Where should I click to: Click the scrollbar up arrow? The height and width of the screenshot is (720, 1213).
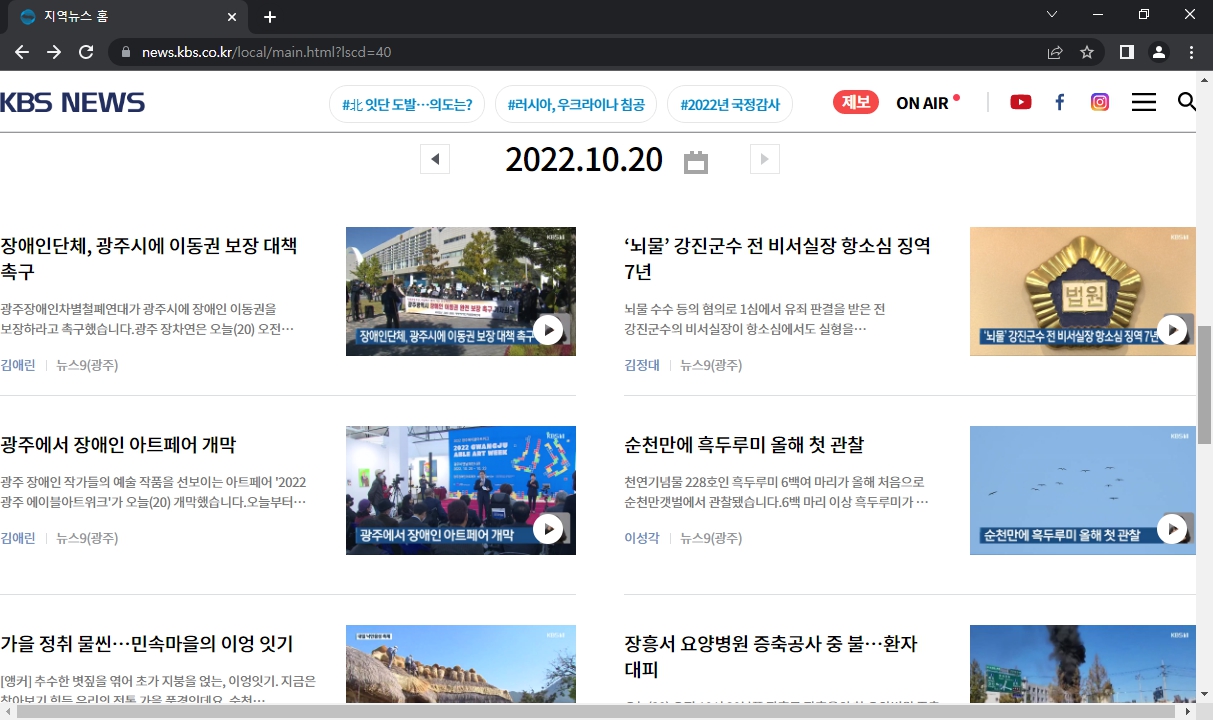click(1204, 80)
